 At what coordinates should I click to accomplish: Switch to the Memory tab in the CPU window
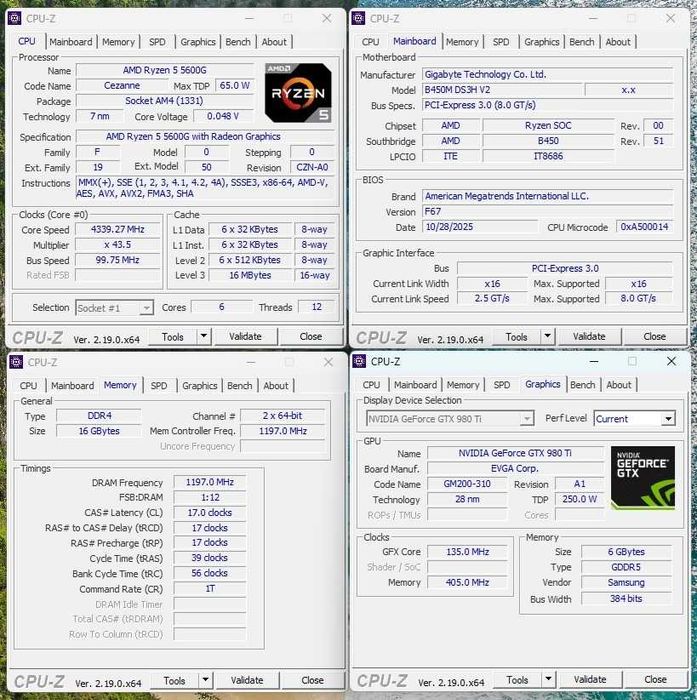(118, 42)
